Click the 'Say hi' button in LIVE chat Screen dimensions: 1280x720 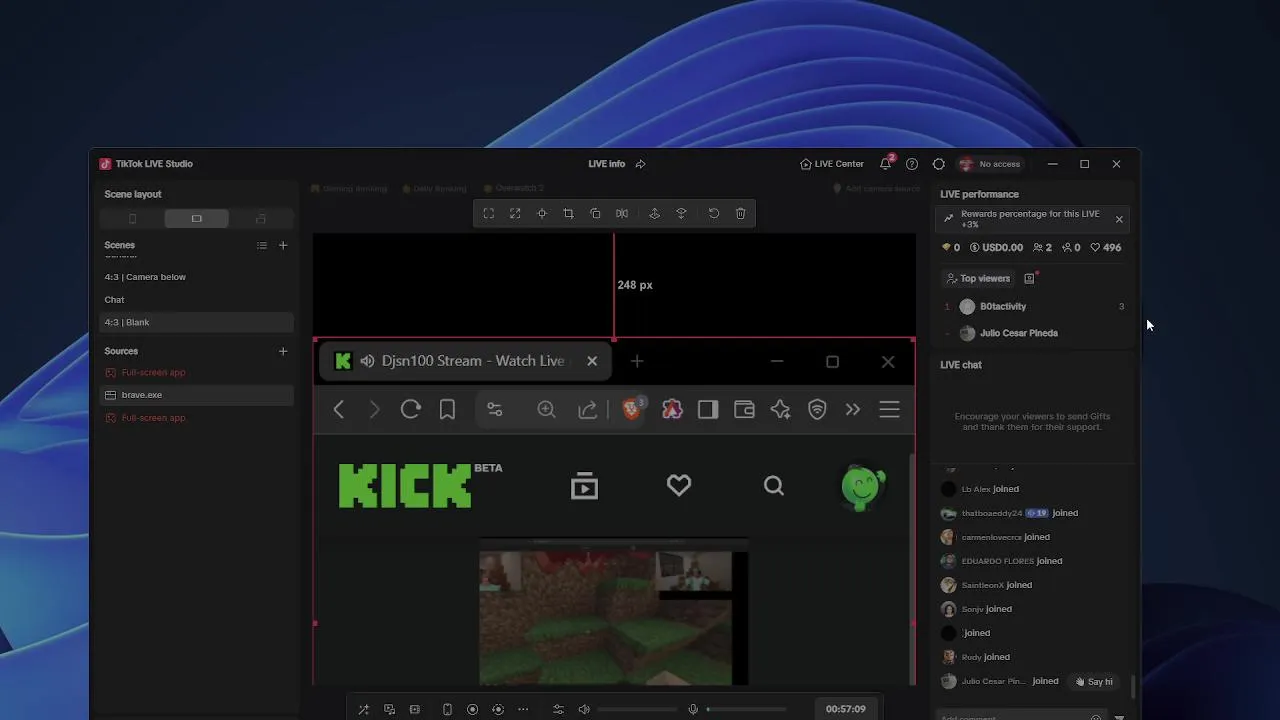pos(1093,682)
